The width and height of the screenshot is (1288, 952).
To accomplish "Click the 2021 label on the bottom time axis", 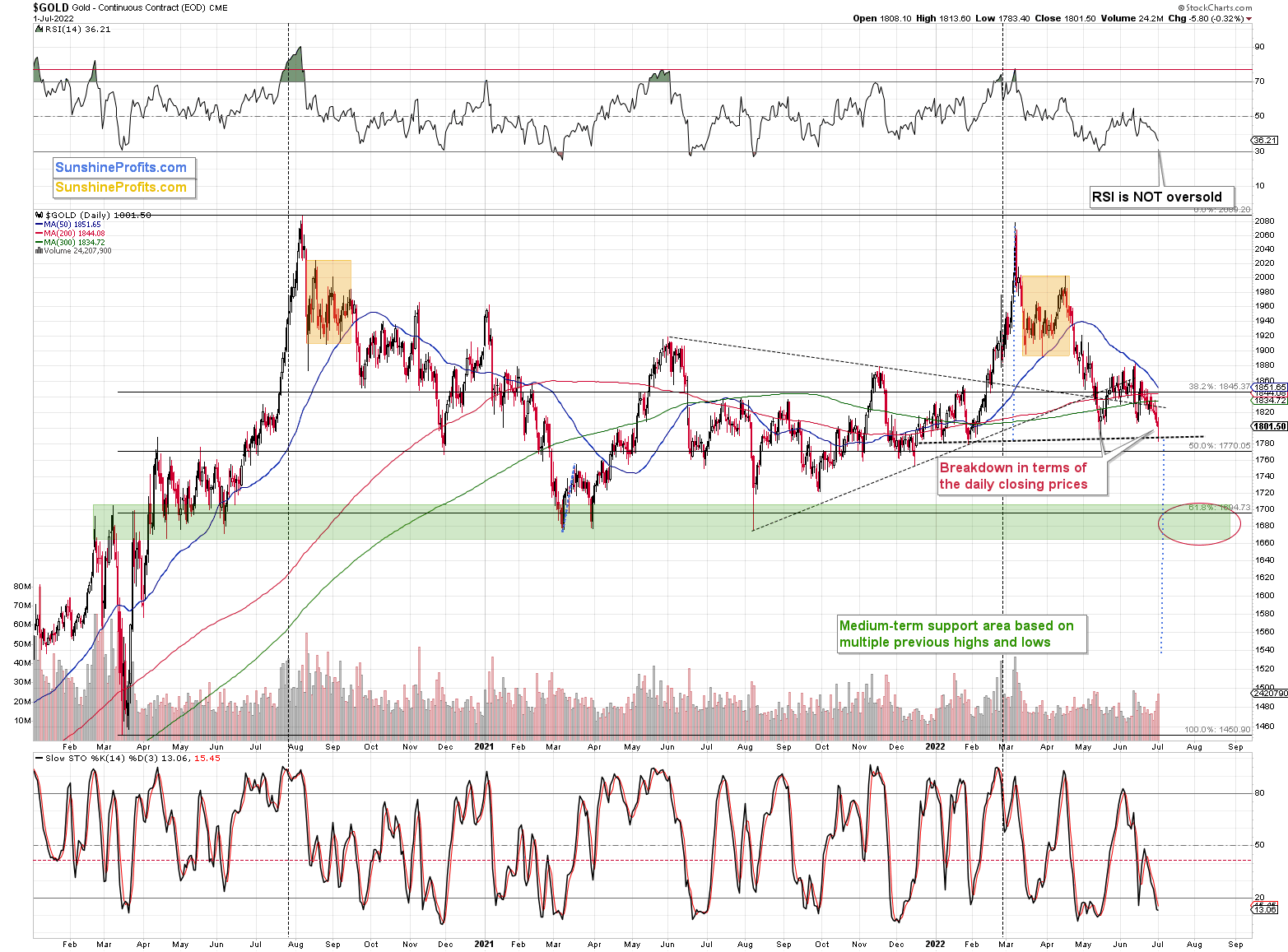I will [x=484, y=944].
